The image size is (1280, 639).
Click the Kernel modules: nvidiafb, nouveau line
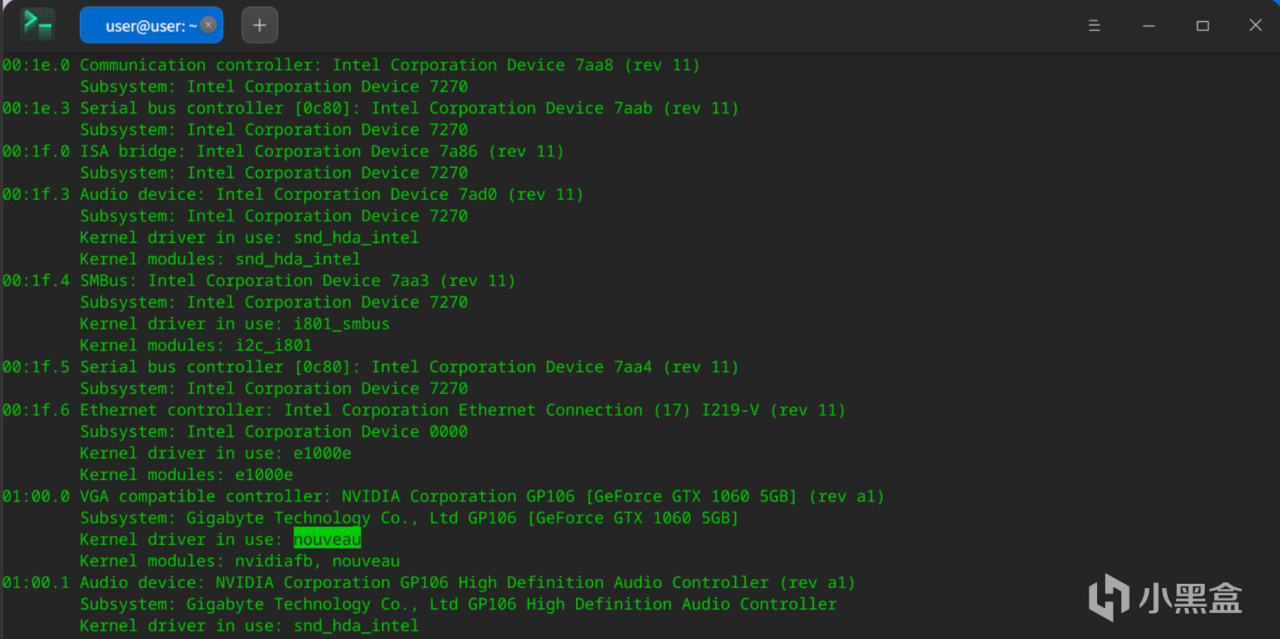(x=240, y=561)
